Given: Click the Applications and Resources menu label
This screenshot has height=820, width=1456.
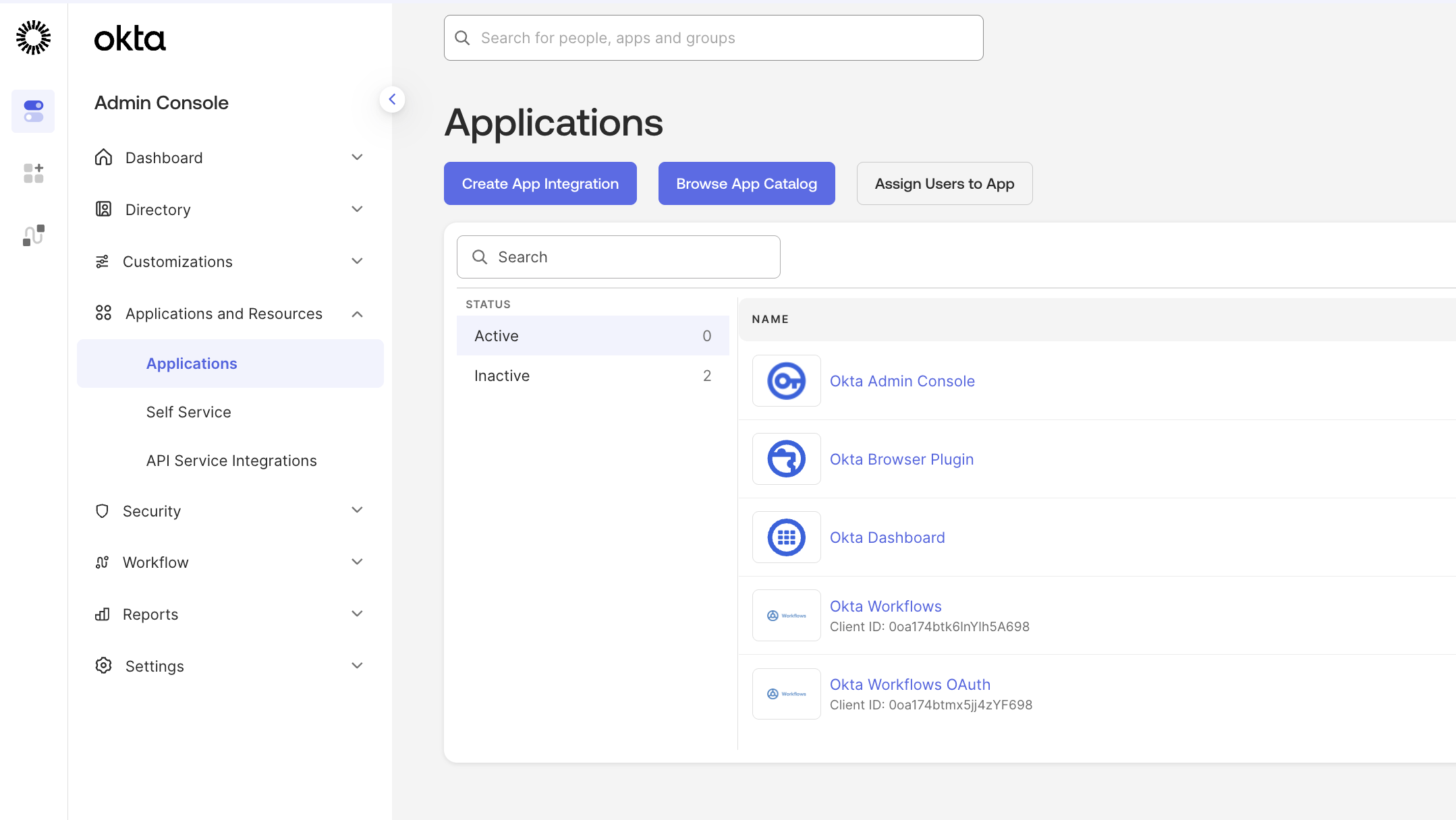Looking at the screenshot, I should (224, 314).
